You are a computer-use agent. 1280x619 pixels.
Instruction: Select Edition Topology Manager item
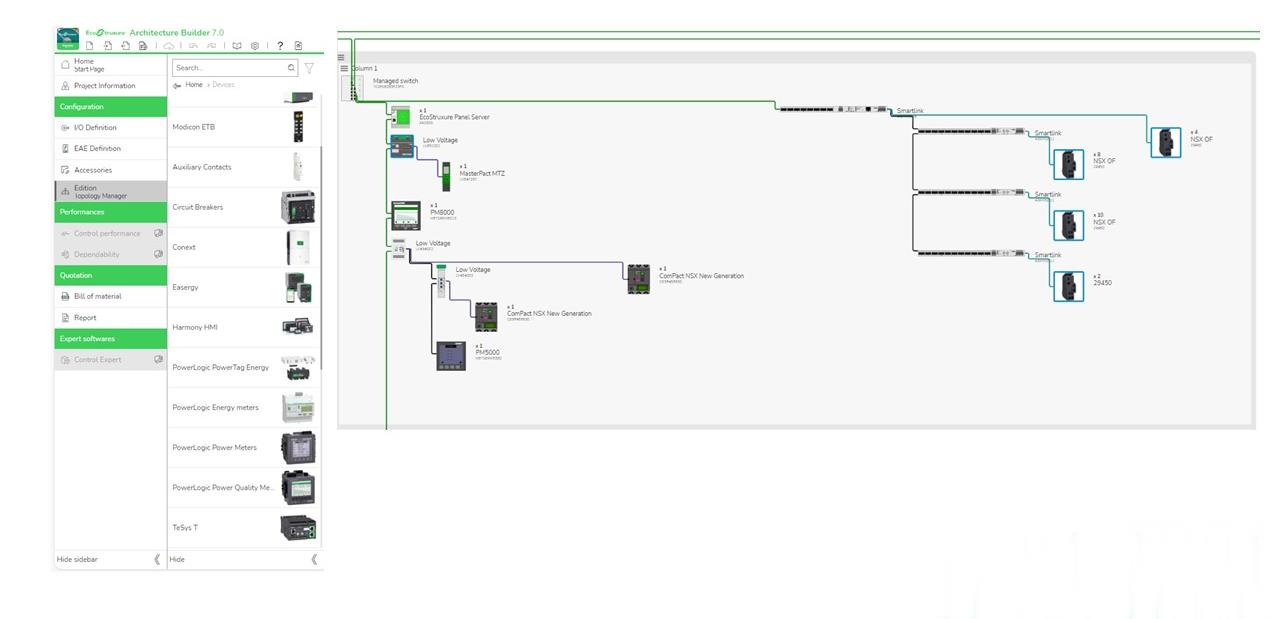click(x=110, y=191)
